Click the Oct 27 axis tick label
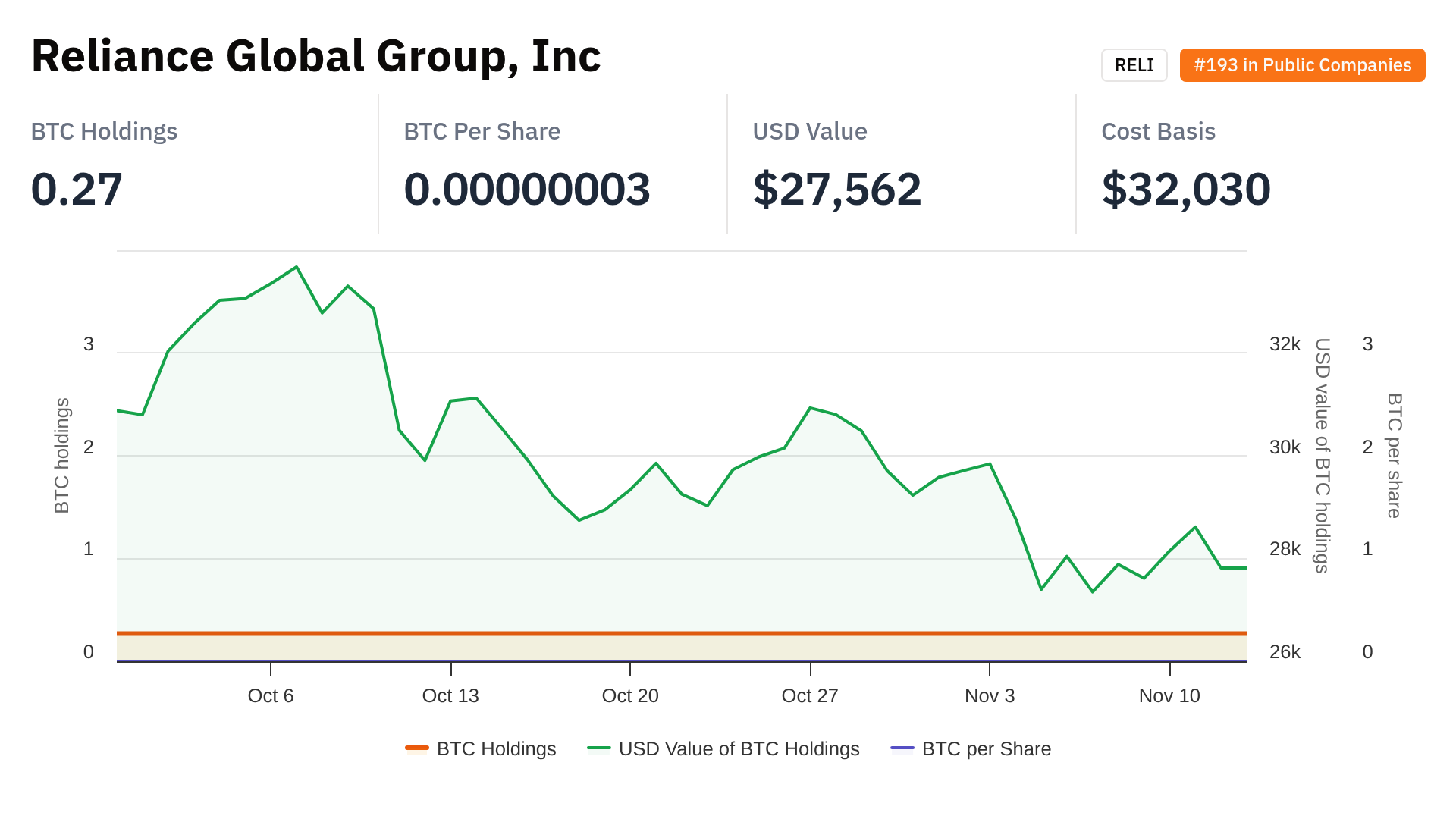1456x819 pixels. [810, 695]
